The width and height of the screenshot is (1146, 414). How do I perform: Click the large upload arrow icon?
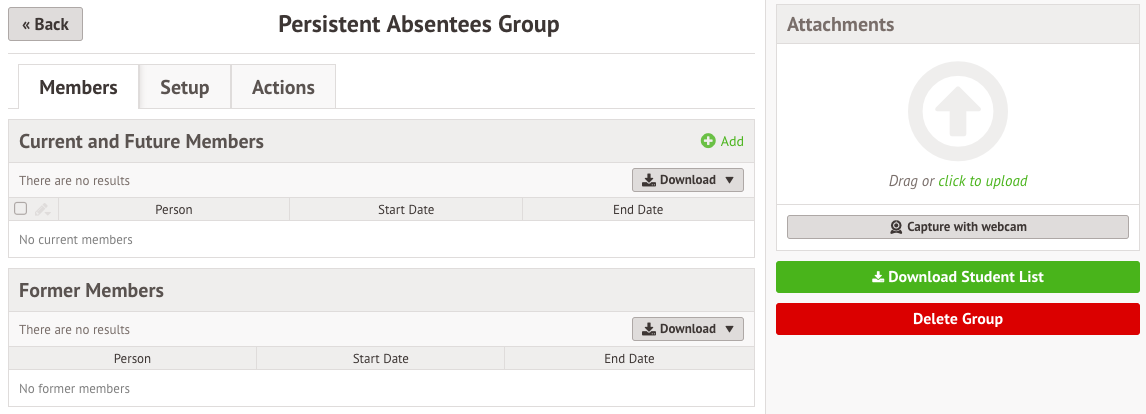[957, 112]
